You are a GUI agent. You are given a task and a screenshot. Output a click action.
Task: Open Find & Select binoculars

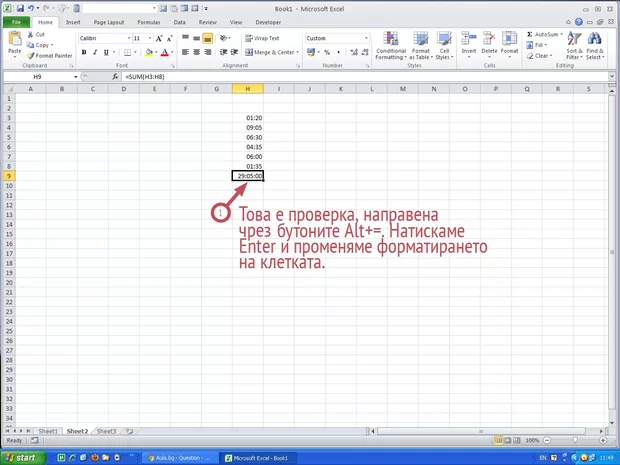click(594, 40)
